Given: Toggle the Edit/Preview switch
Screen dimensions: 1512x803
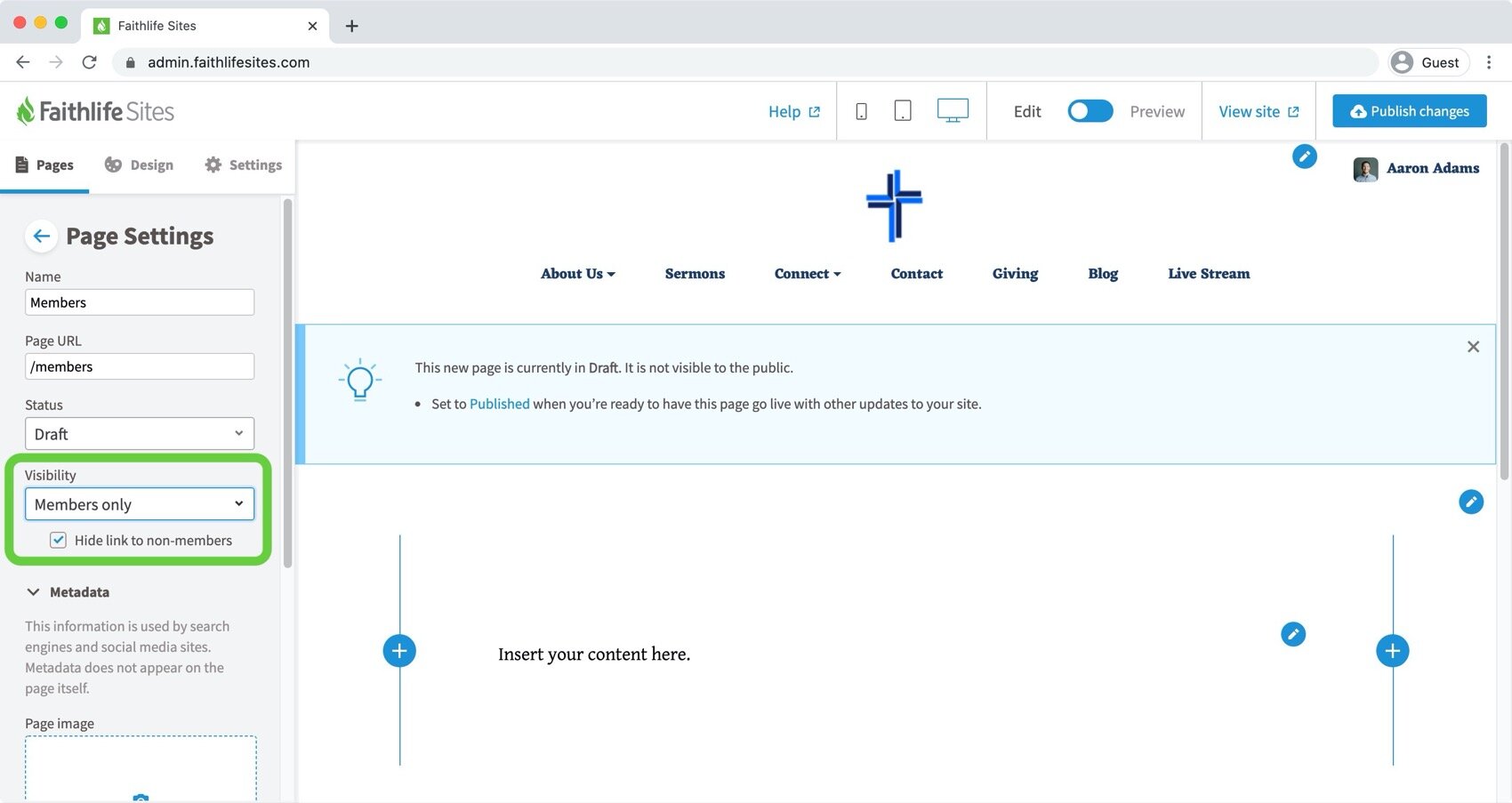Looking at the screenshot, I should point(1090,111).
